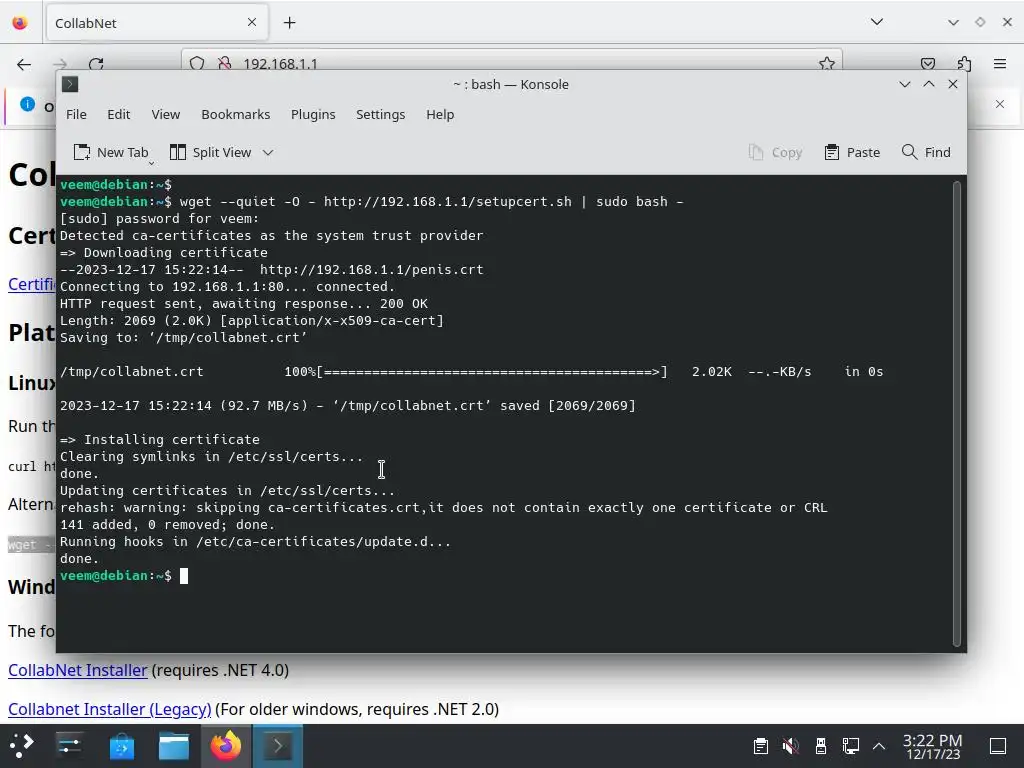Click the Copy toolbar button
The image size is (1024, 768).
pyautogui.click(x=775, y=152)
